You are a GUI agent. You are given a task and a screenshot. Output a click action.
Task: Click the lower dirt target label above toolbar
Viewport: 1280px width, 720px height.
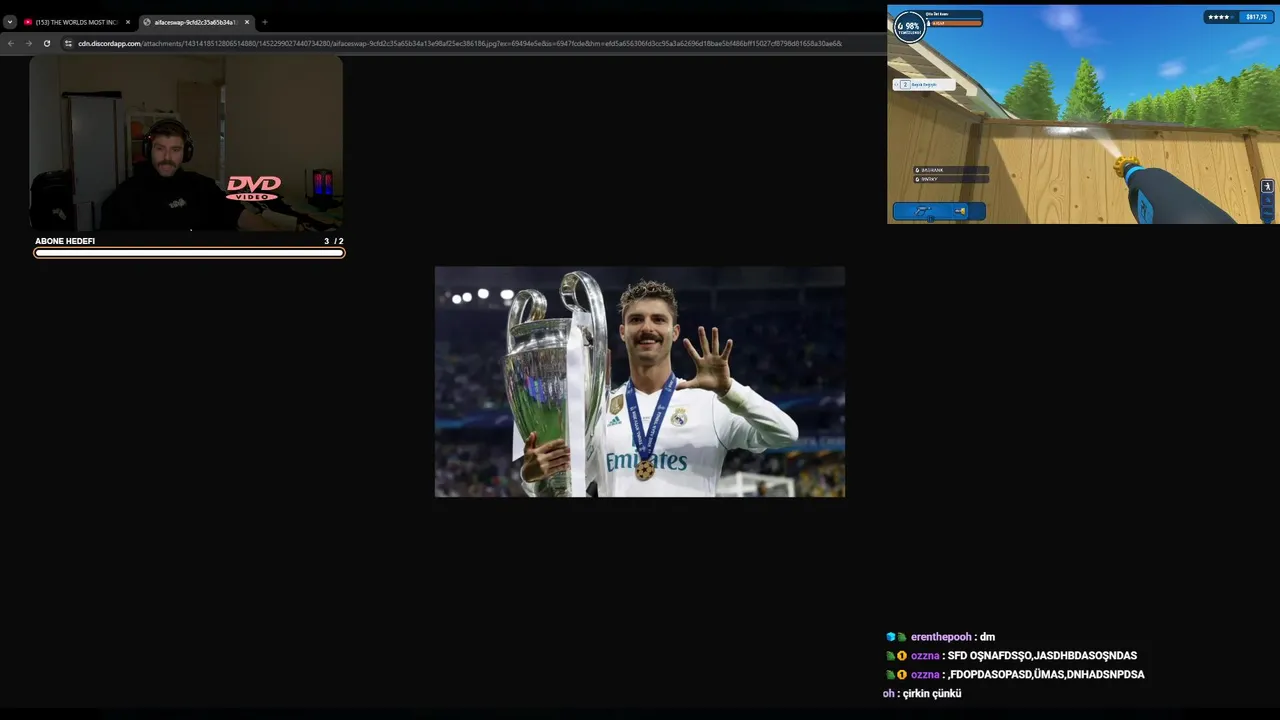(950, 179)
